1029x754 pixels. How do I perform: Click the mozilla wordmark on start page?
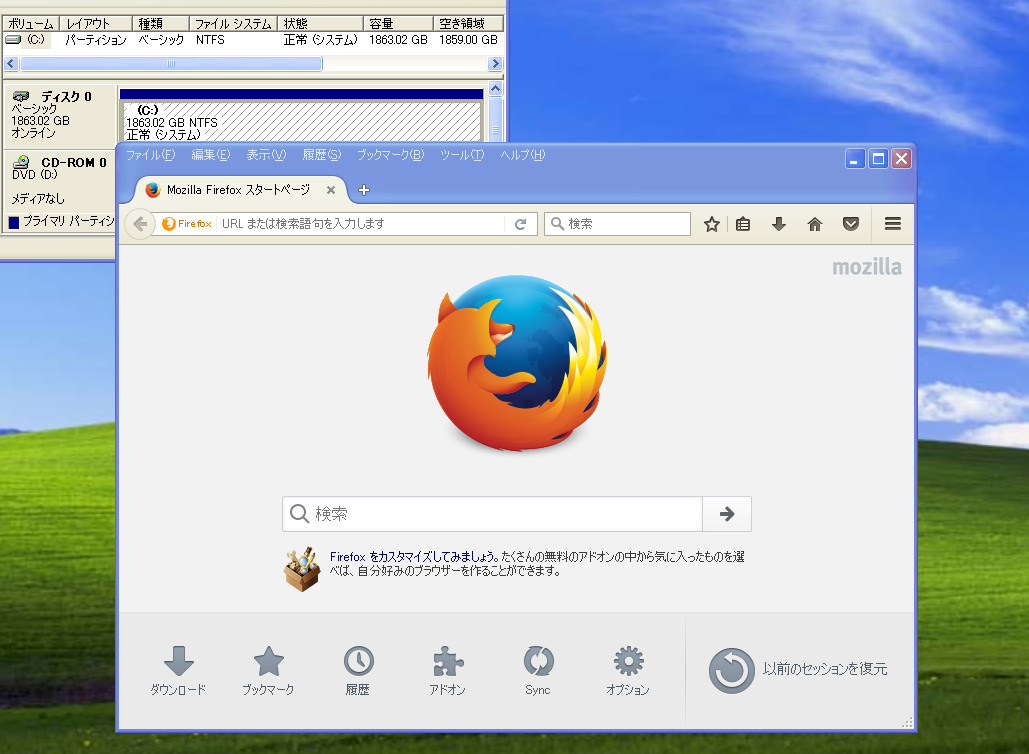coord(867,266)
